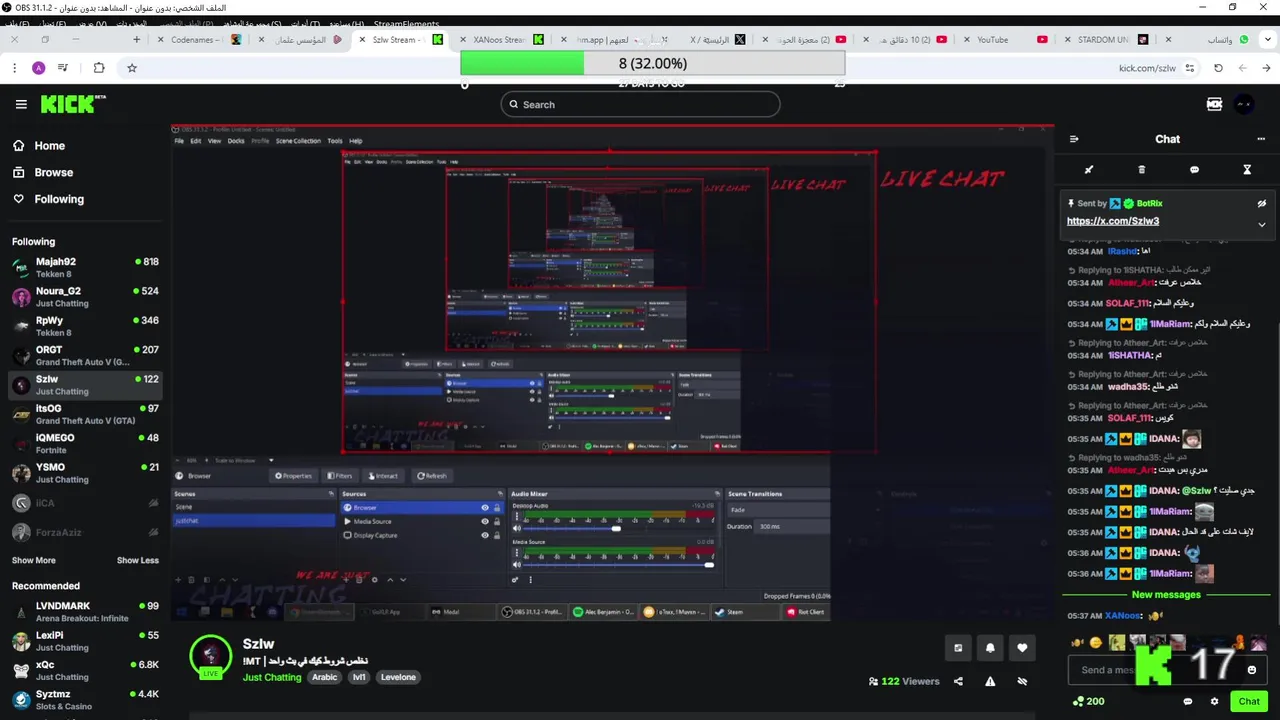Open the Kick sidebar hamburger menu
The width and height of the screenshot is (1280, 720).
click(x=21, y=104)
